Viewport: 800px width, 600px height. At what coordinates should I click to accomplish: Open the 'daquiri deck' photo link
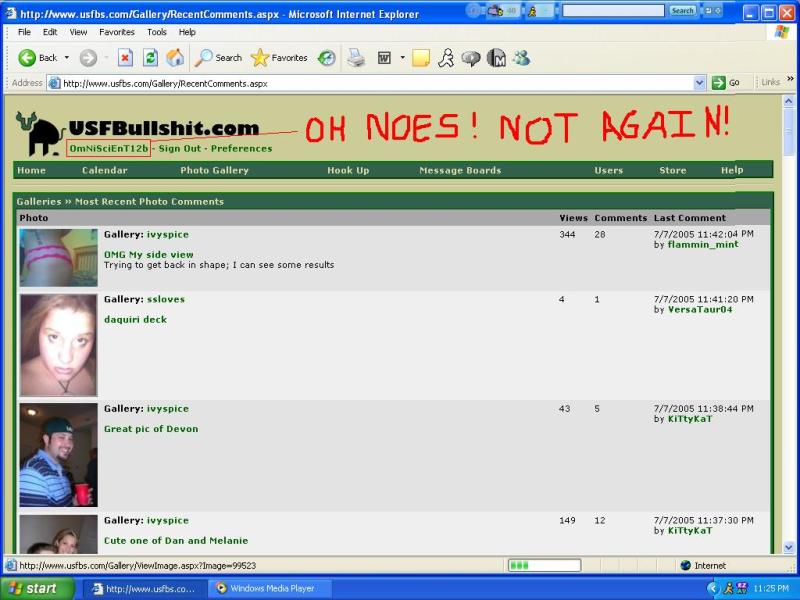[x=135, y=320]
